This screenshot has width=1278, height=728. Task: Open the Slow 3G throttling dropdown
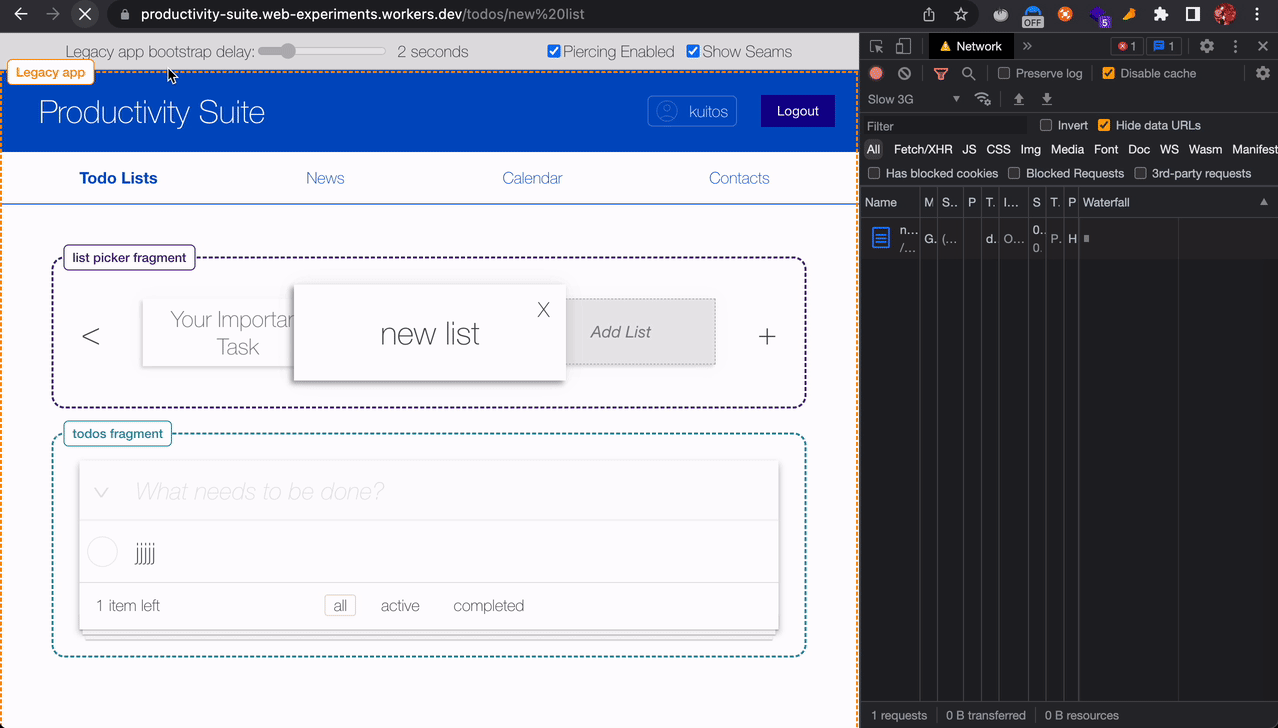(914, 99)
